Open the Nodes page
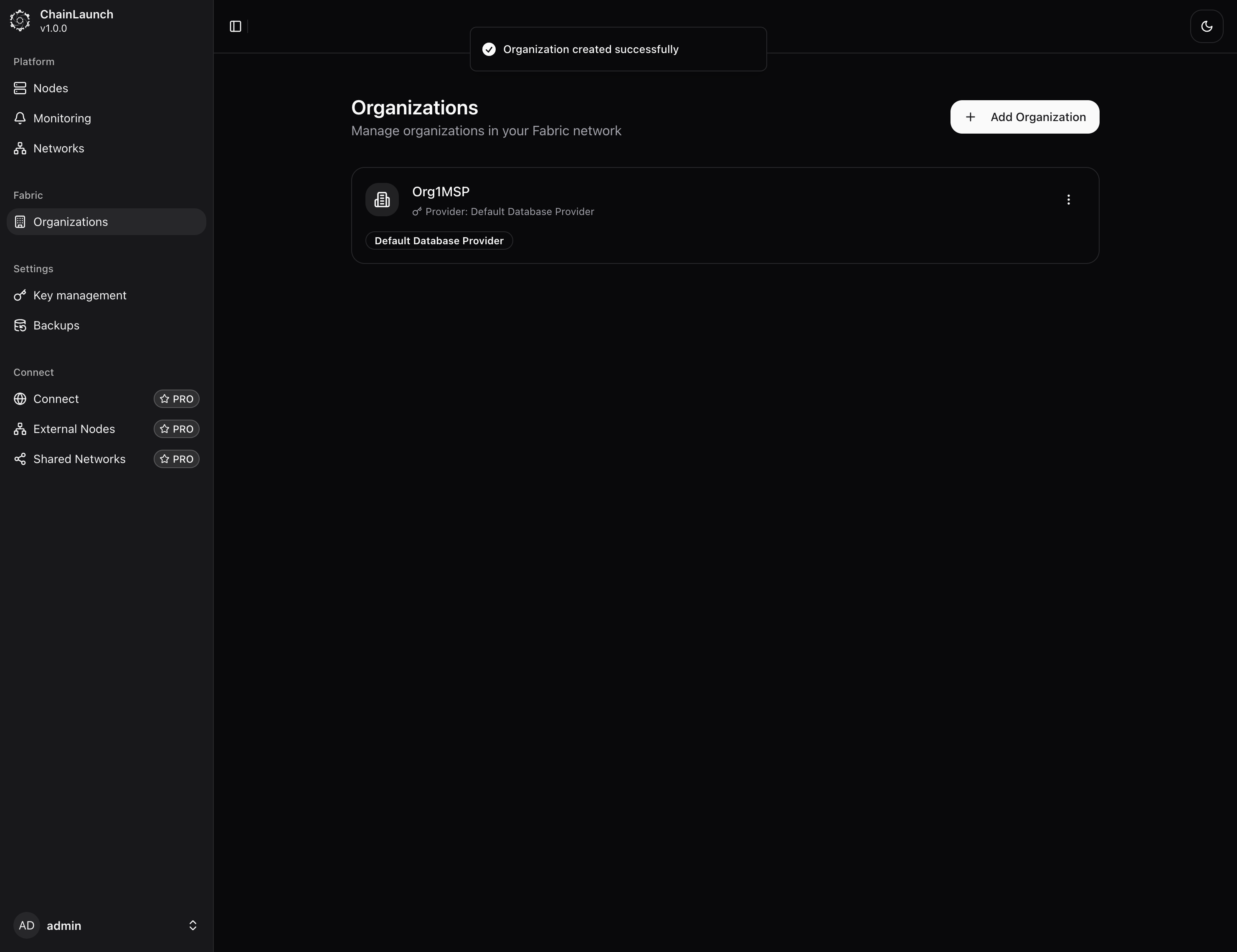The width and height of the screenshot is (1237, 952). (51, 89)
